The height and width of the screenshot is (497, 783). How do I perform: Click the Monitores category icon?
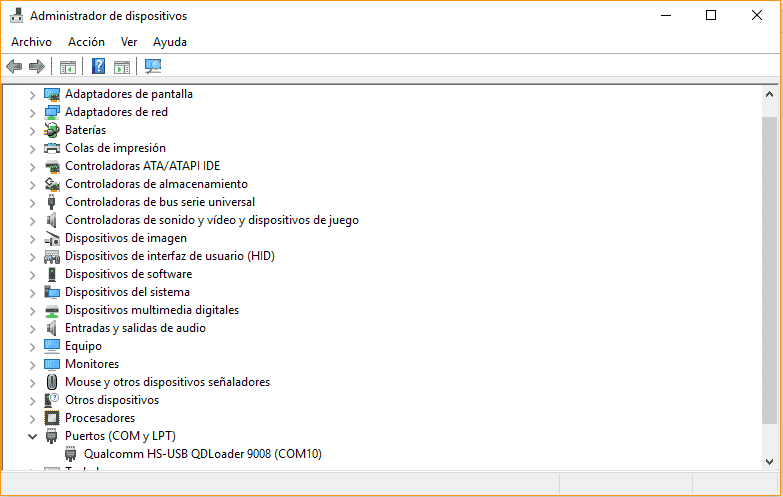coord(52,364)
